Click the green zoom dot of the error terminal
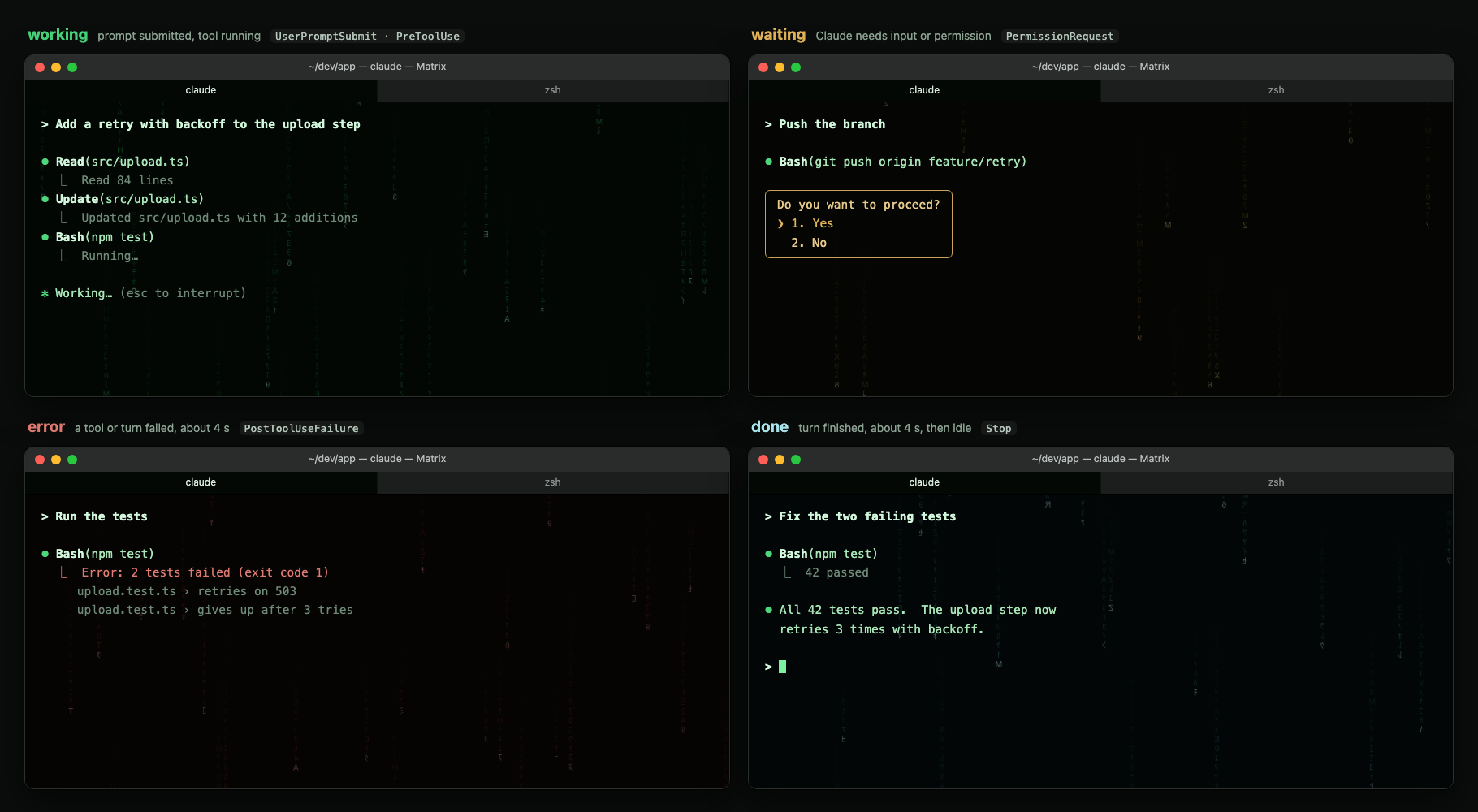Viewport: 1478px width, 812px height. coord(72,460)
